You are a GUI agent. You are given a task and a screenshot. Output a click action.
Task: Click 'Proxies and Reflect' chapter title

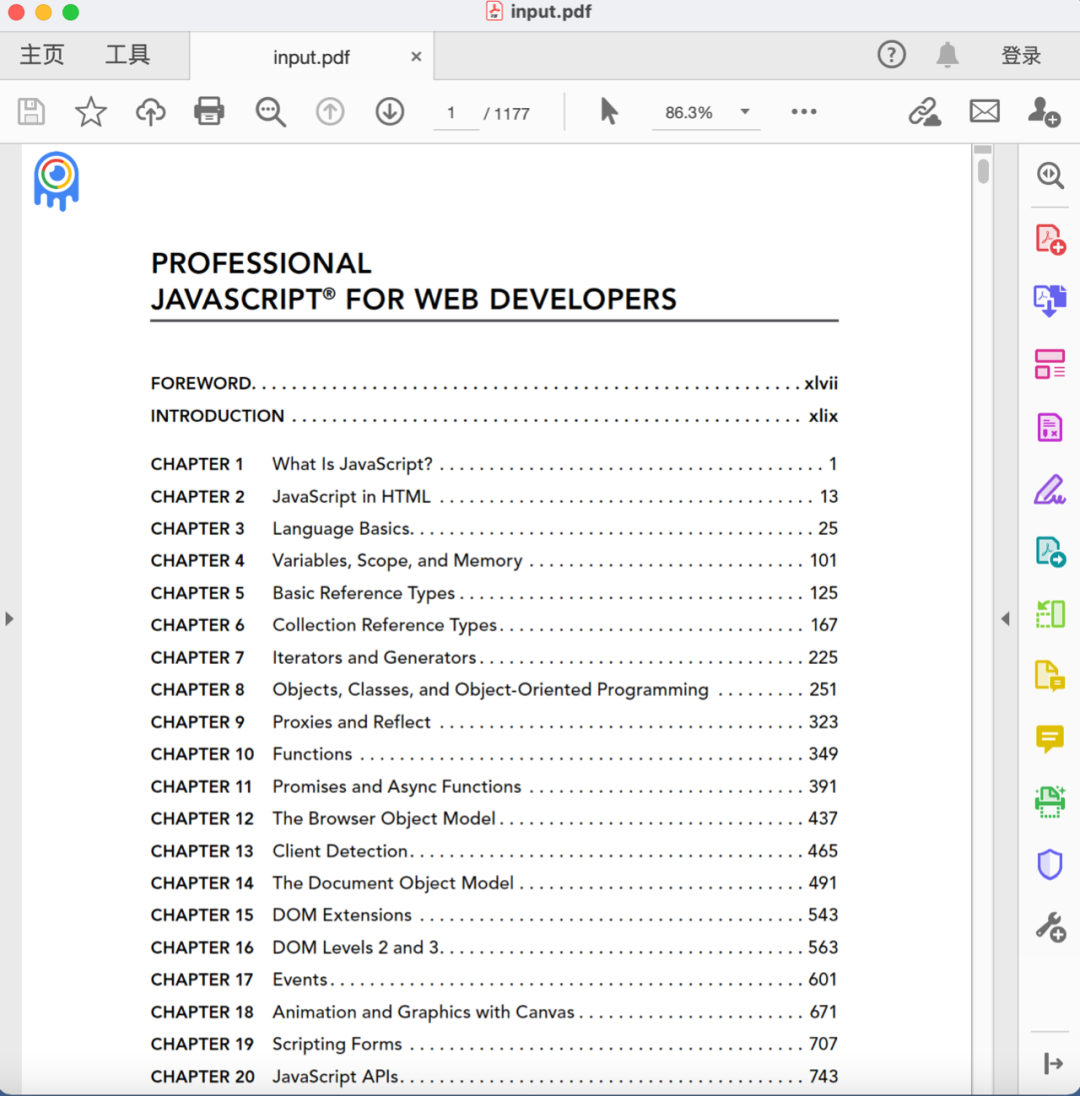point(352,722)
